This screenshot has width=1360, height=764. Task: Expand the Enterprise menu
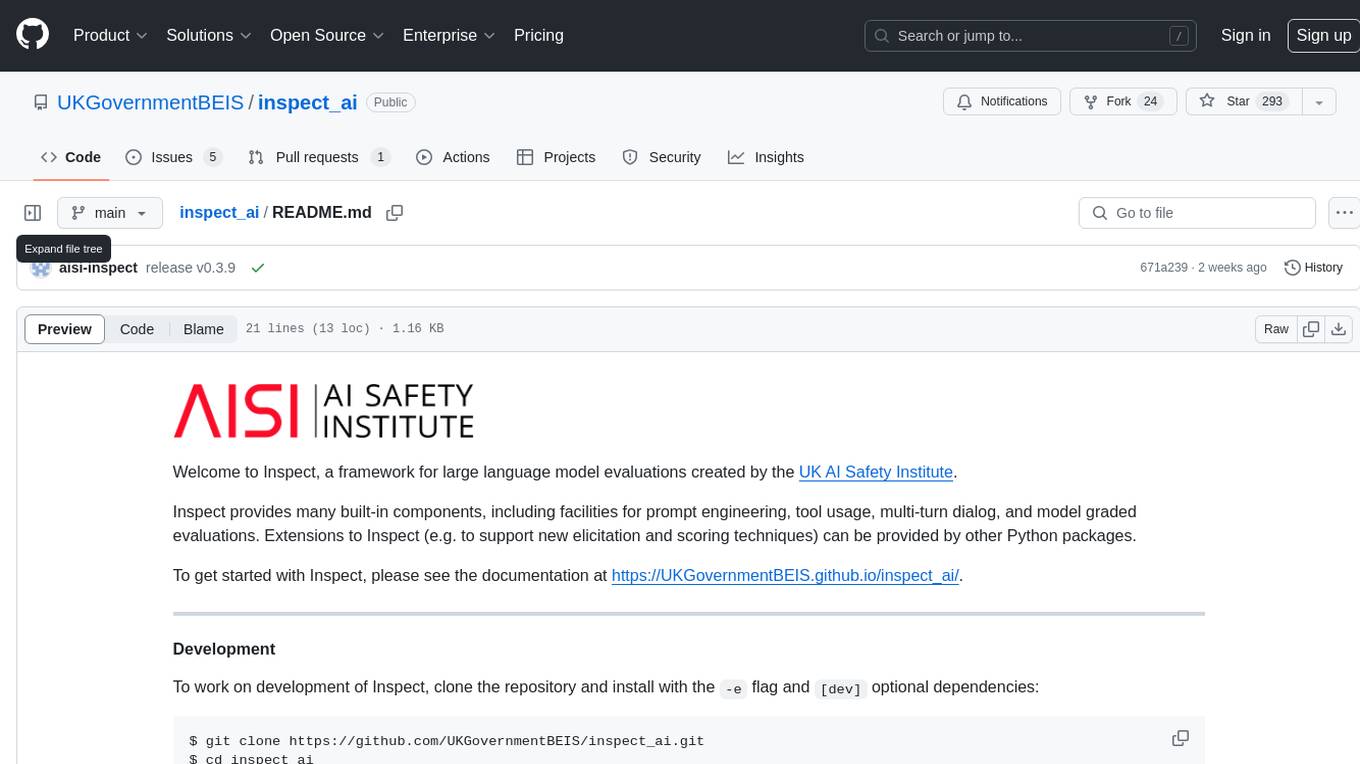[x=449, y=35]
